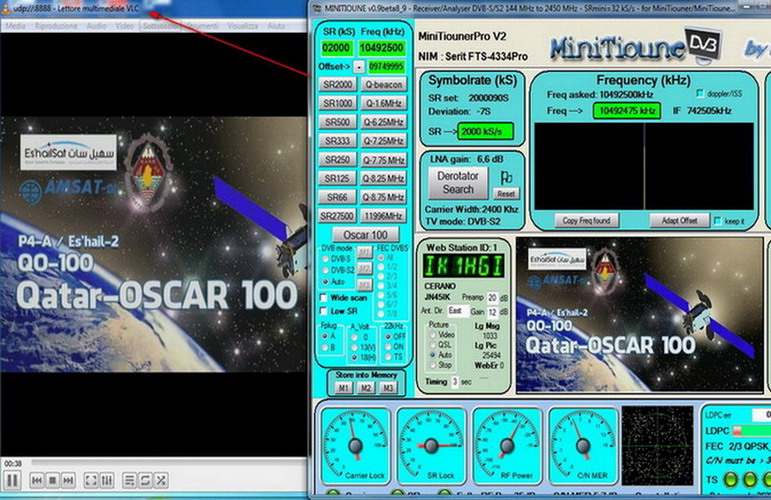Select F-plug B radio button
The height and width of the screenshot is (500, 771).
coord(325,348)
